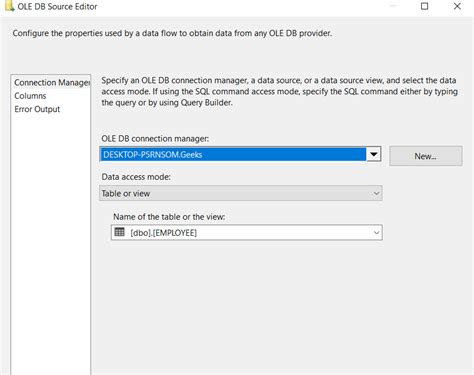Switch to the Columns page
The width and height of the screenshot is (474, 375).
pos(30,96)
